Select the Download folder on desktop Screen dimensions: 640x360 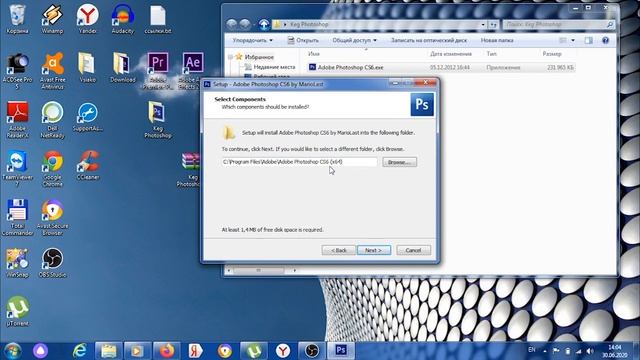(x=122, y=68)
